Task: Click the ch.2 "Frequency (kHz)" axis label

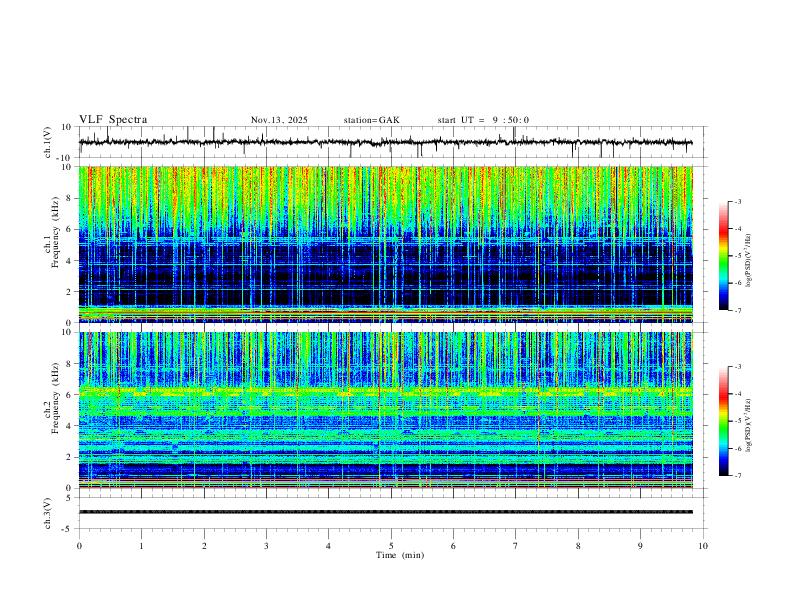Action: pyautogui.click(x=55, y=398)
